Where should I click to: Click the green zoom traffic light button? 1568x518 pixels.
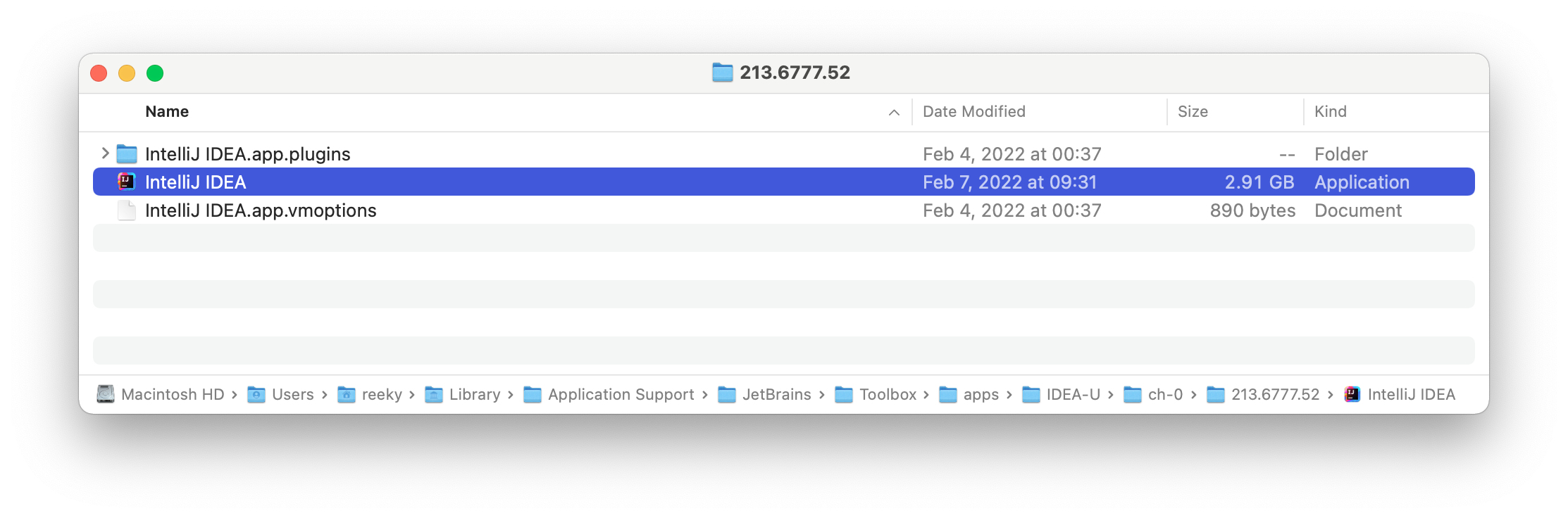(155, 72)
